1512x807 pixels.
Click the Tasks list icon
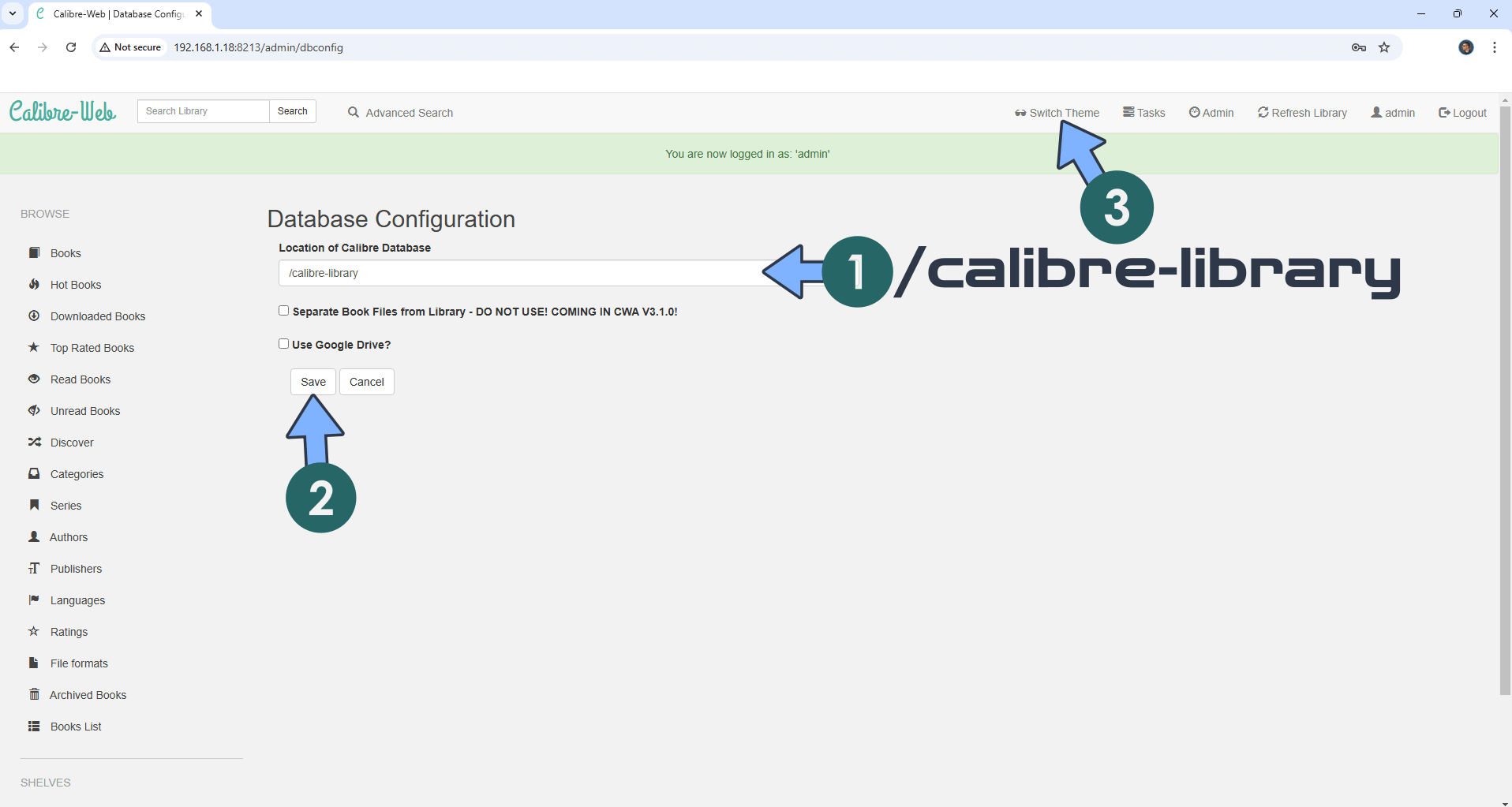[1128, 112]
